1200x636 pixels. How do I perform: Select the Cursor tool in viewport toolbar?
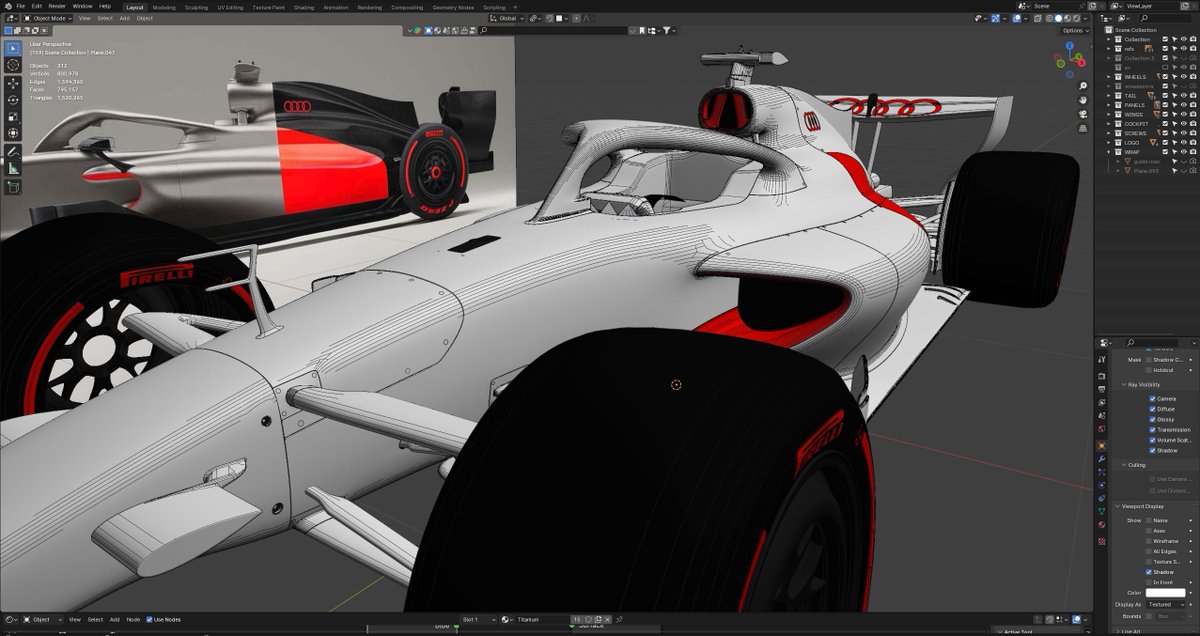pyautogui.click(x=13, y=65)
